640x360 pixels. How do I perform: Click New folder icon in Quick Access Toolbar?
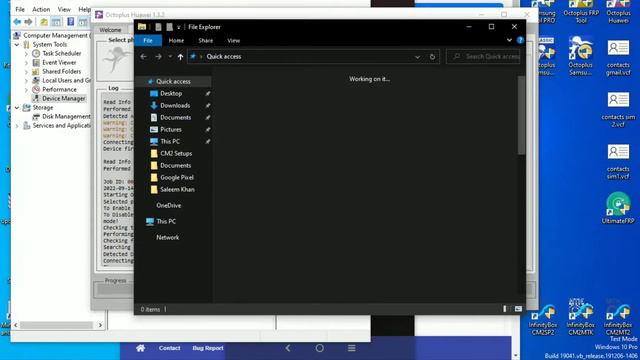tap(169, 27)
